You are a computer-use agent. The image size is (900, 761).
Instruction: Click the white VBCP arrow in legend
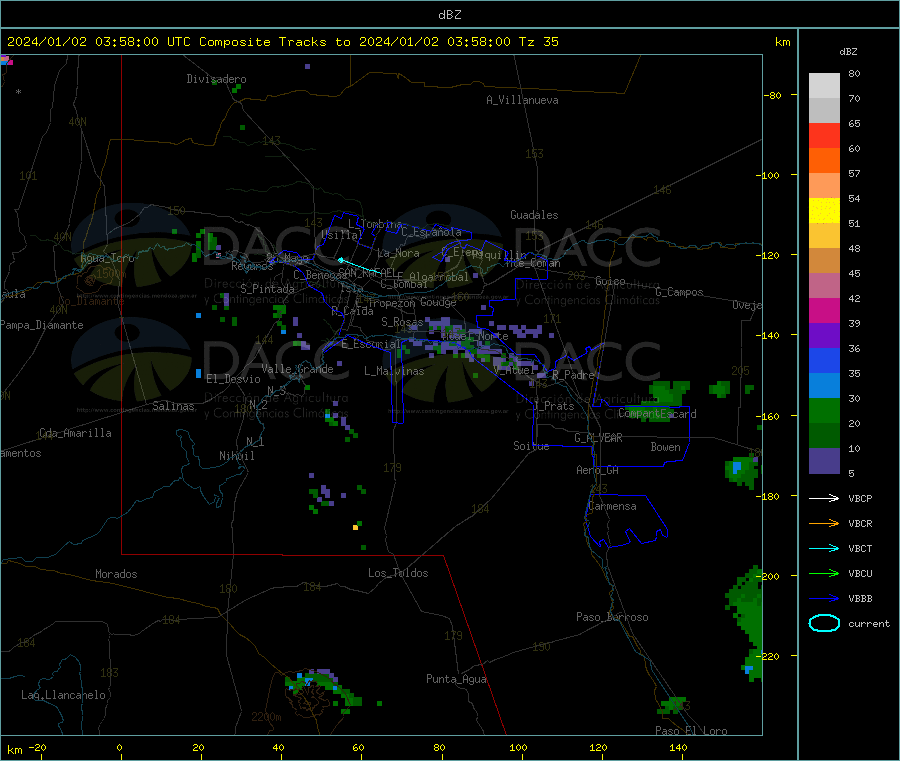[x=824, y=498]
